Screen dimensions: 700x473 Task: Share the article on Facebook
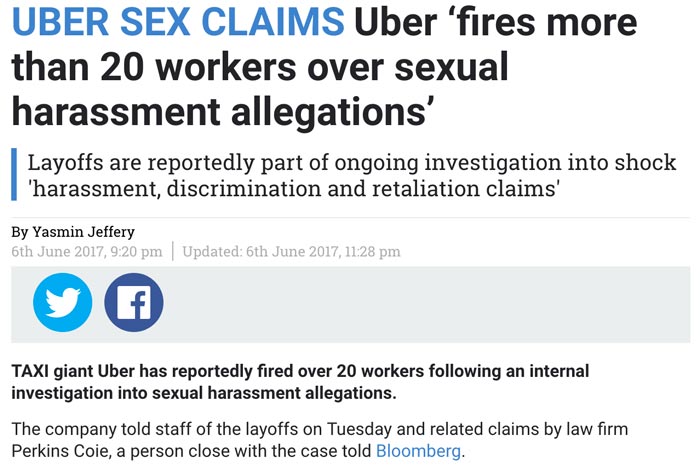click(134, 302)
